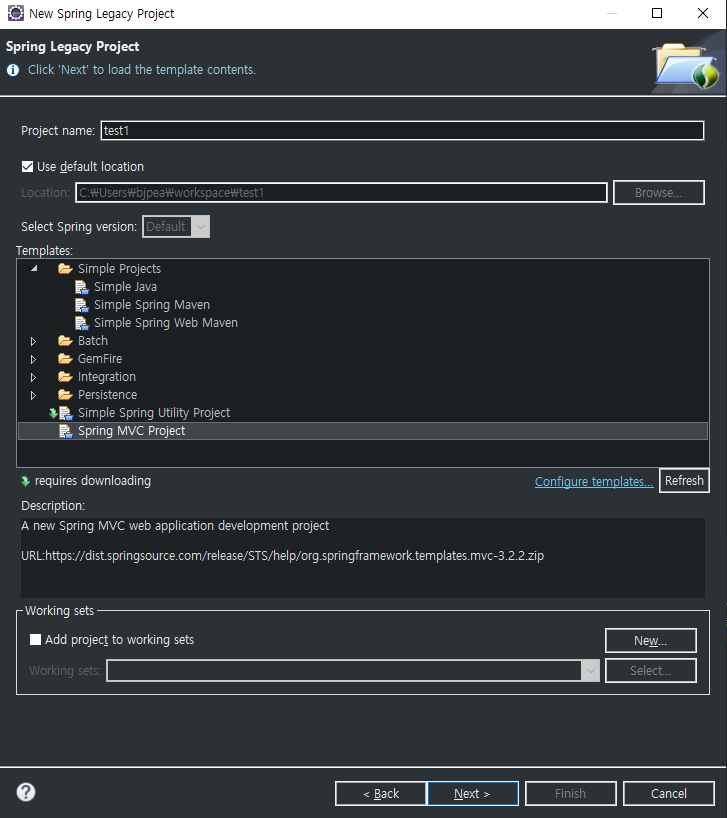Click the info icon beside the Next hint
This screenshot has height=818, width=727.
[x=13, y=70]
